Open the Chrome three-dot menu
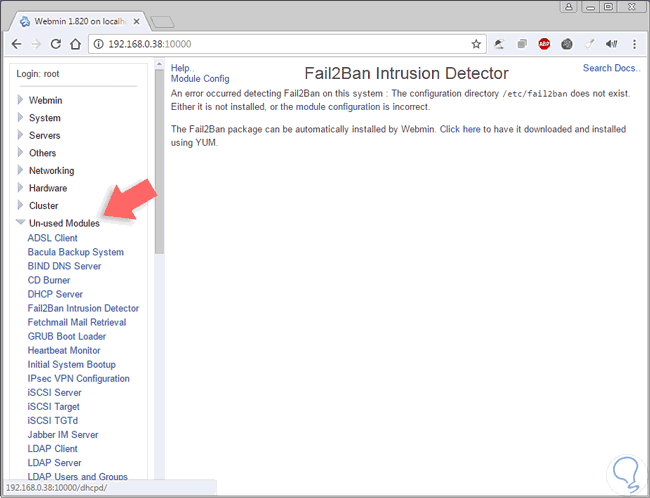The image size is (650, 498). coord(634,44)
